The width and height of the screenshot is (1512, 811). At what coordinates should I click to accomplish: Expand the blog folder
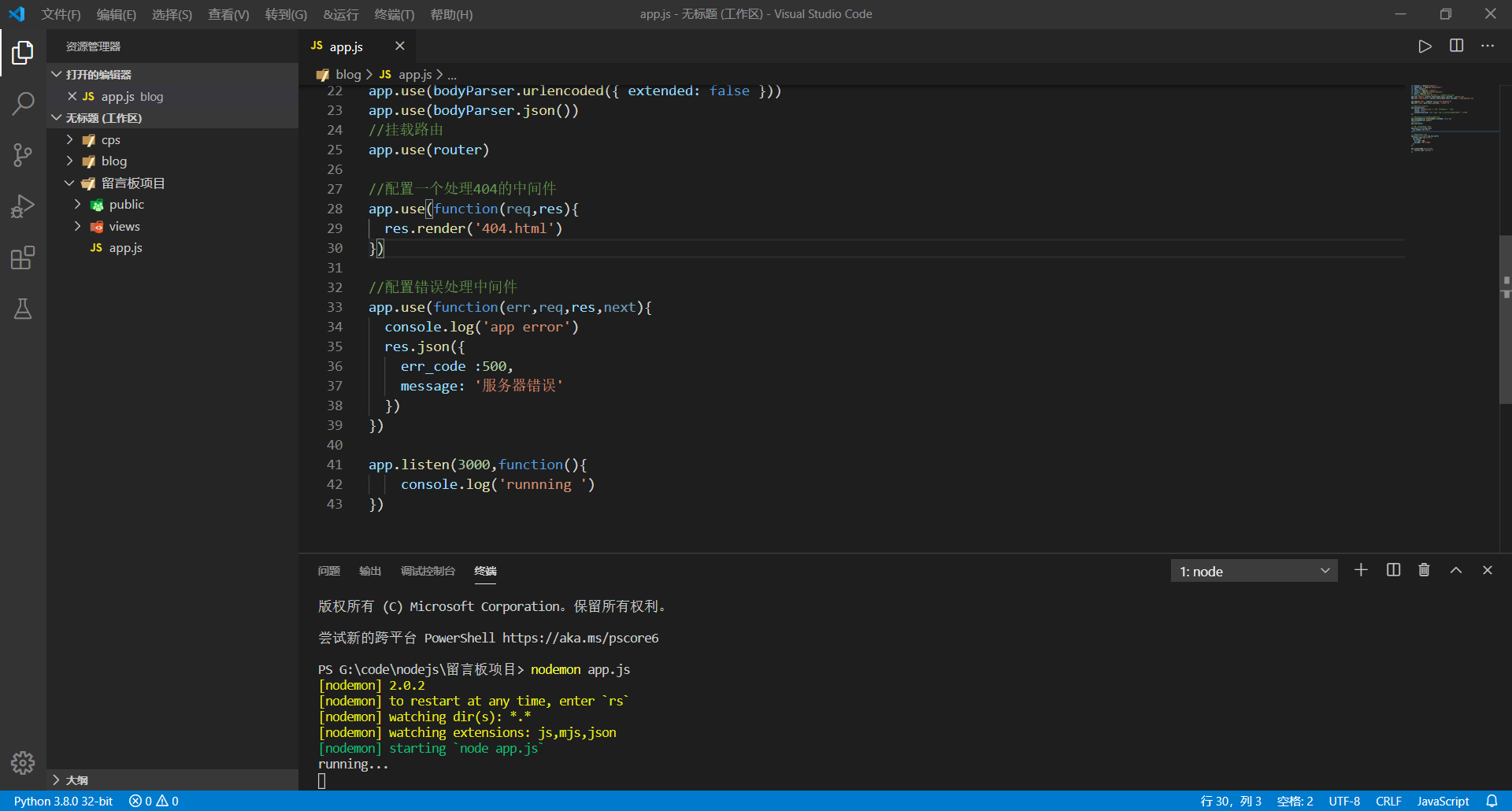tap(69, 161)
